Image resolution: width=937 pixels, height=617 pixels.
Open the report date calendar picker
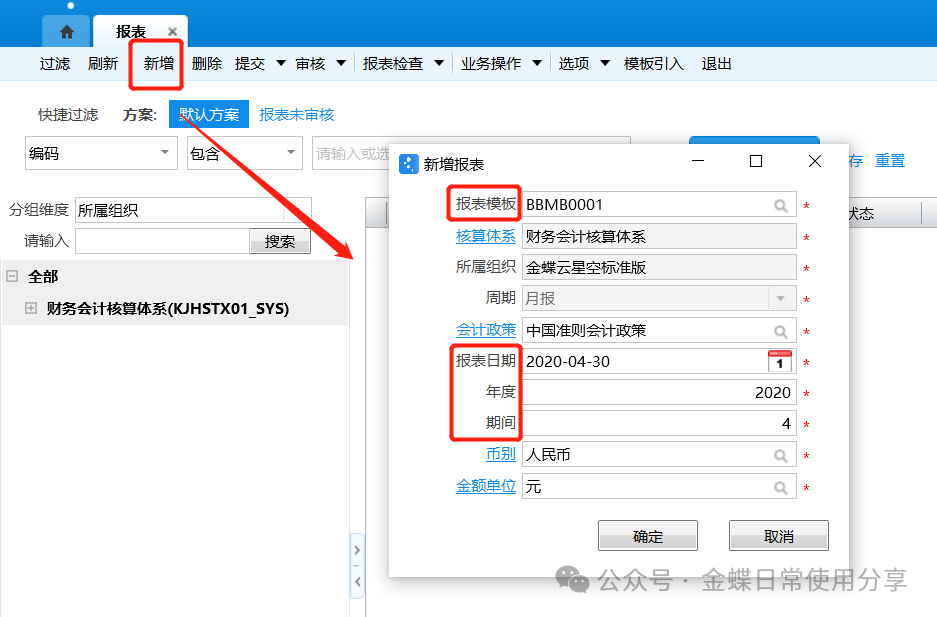(779, 361)
